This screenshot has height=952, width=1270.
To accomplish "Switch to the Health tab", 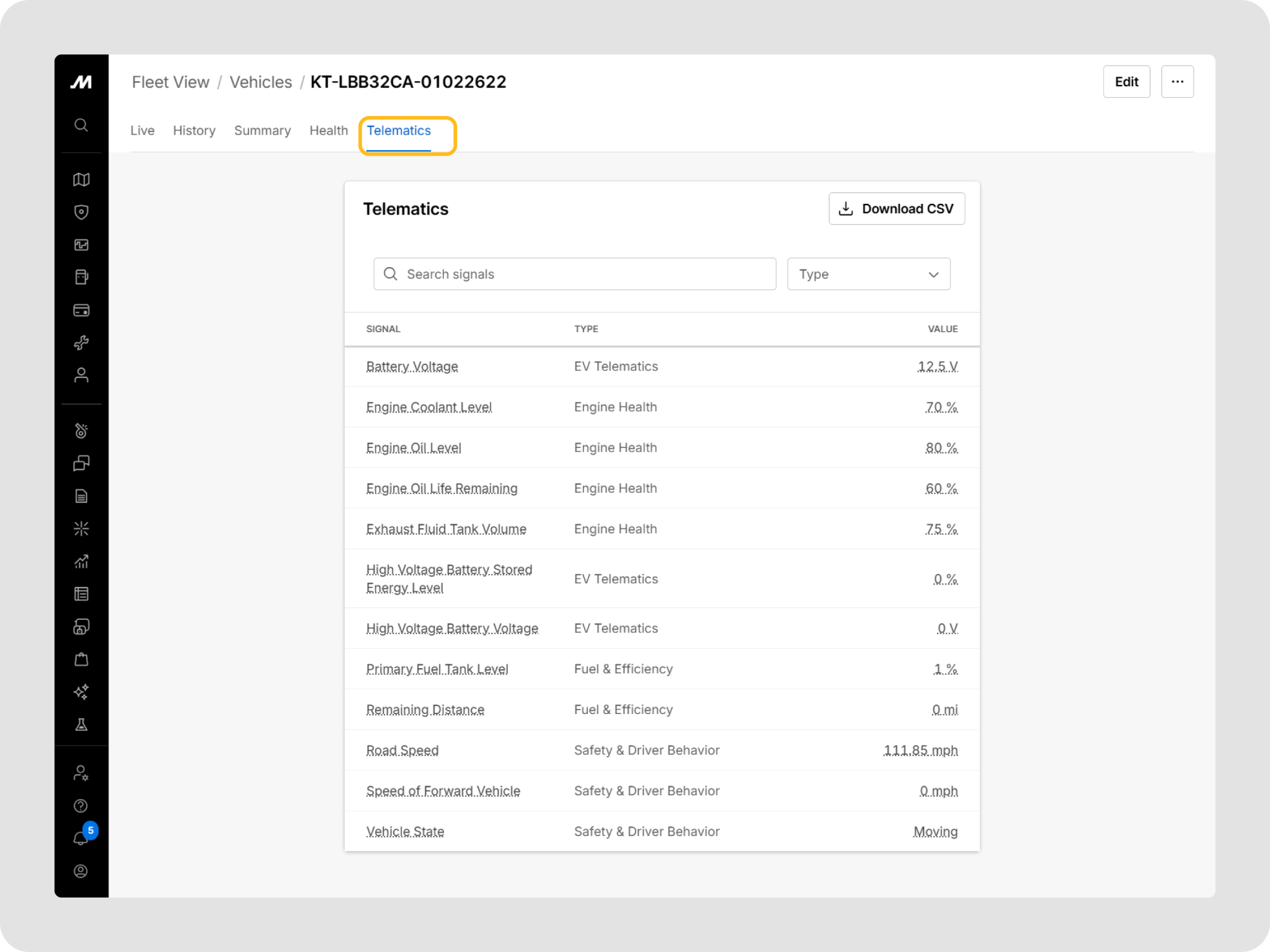I will point(329,131).
